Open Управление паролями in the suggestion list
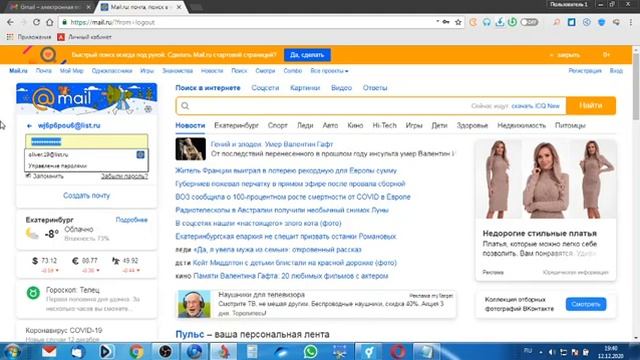Viewport: 640px width, 360px height. pyautogui.click(x=58, y=166)
